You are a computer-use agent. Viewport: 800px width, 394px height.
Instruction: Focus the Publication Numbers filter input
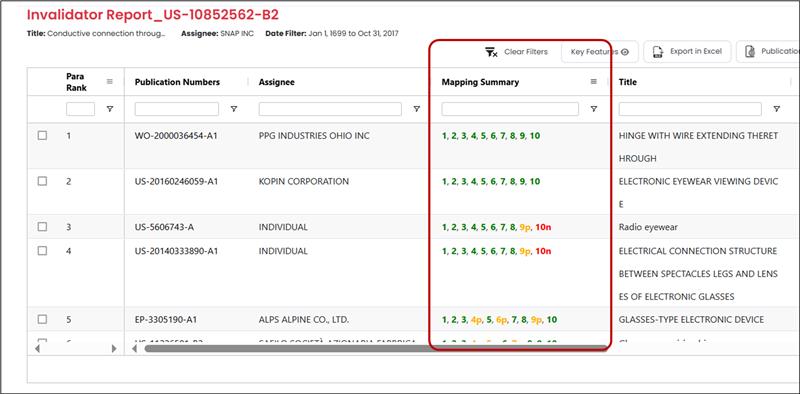[177, 109]
